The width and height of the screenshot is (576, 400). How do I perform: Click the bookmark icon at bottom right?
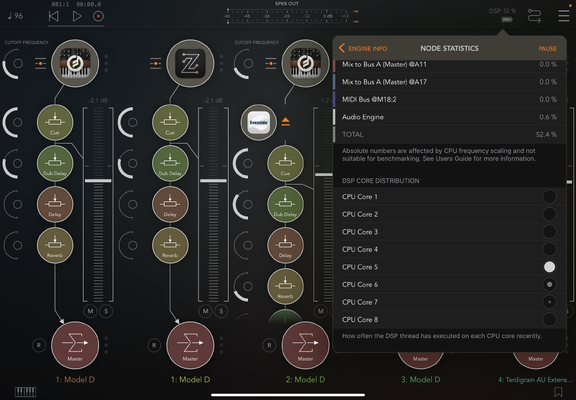[x=558, y=392]
